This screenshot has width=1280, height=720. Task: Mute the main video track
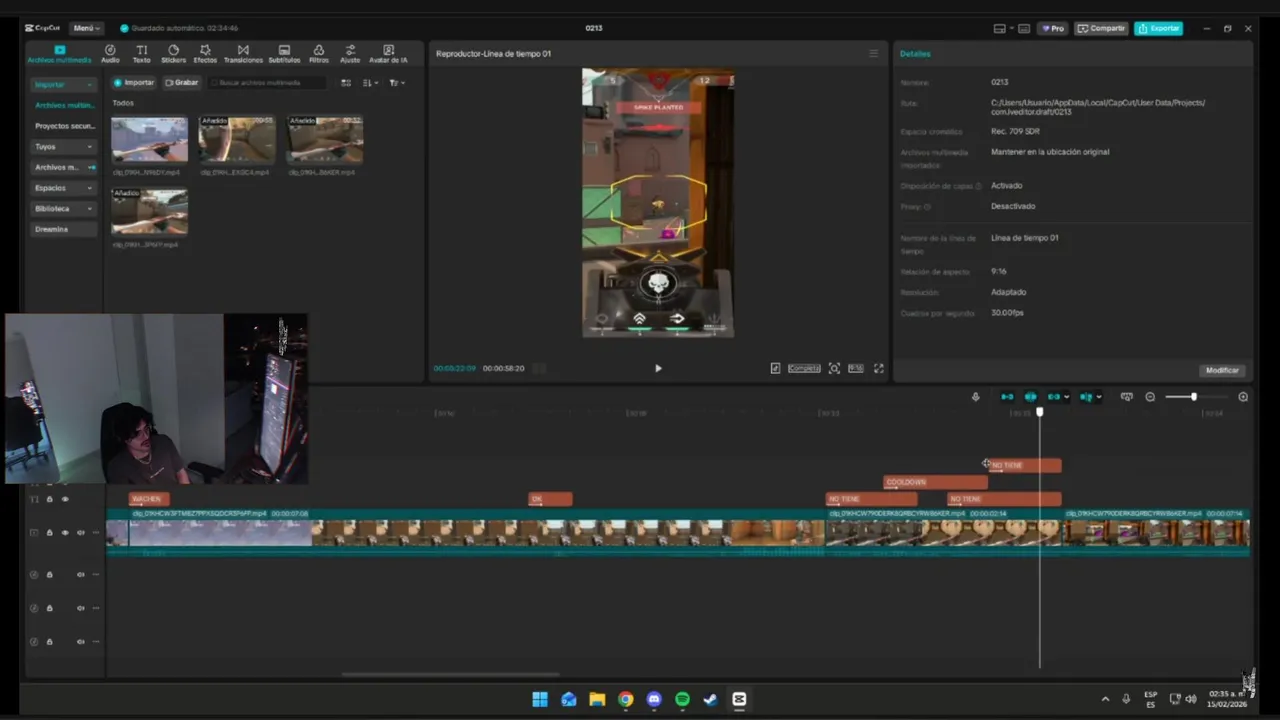tap(81, 533)
